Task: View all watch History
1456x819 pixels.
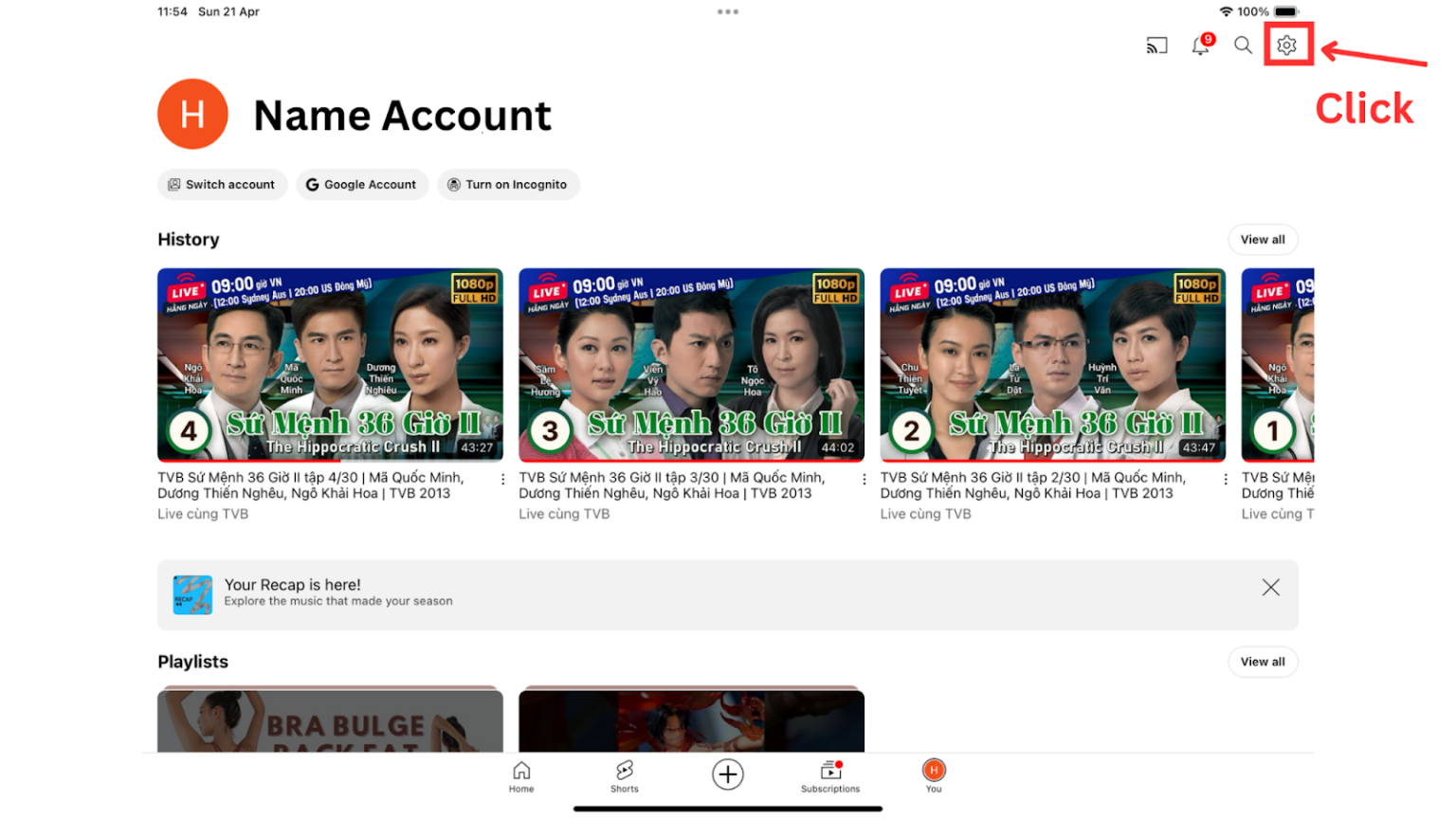Action: coord(1263,239)
